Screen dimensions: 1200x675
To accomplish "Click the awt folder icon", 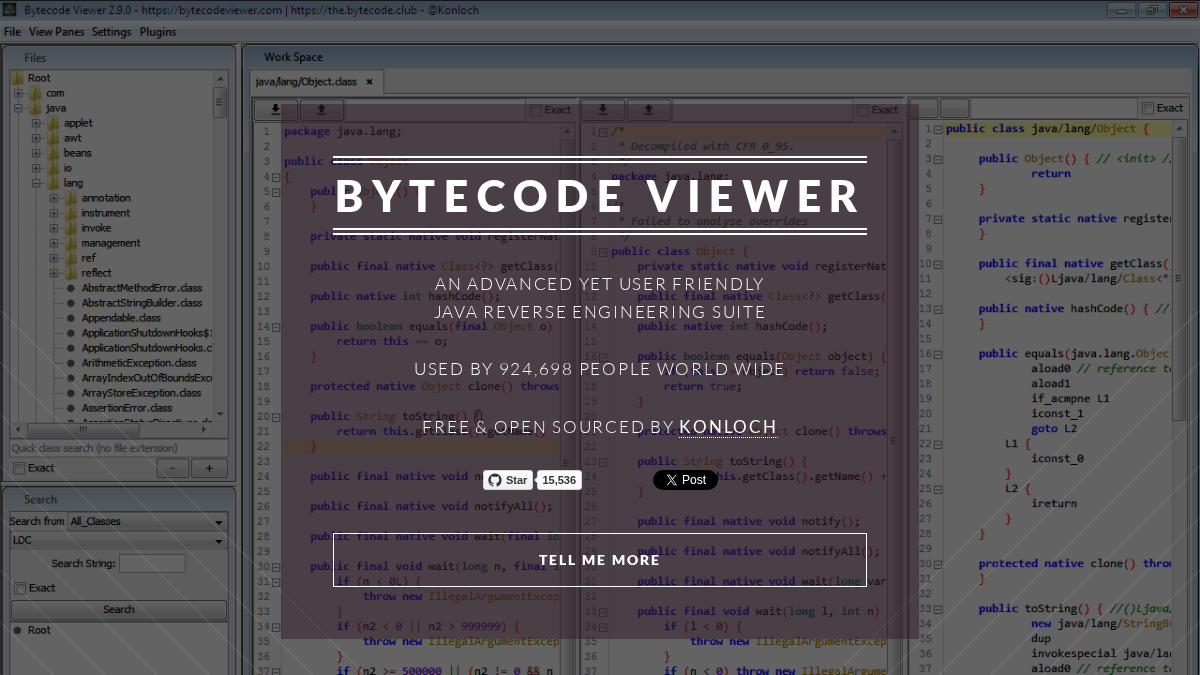I will click(x=53, y=138).
